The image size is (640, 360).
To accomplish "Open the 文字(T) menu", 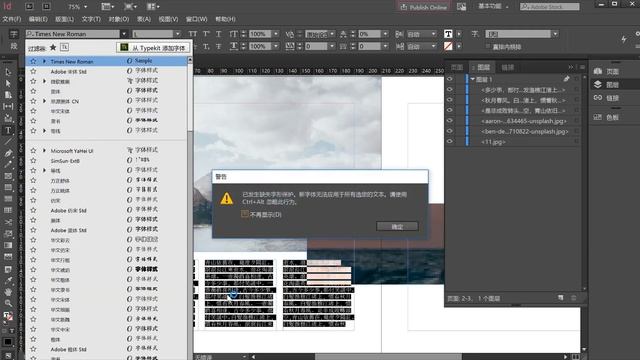I will [x=91, y=19].
